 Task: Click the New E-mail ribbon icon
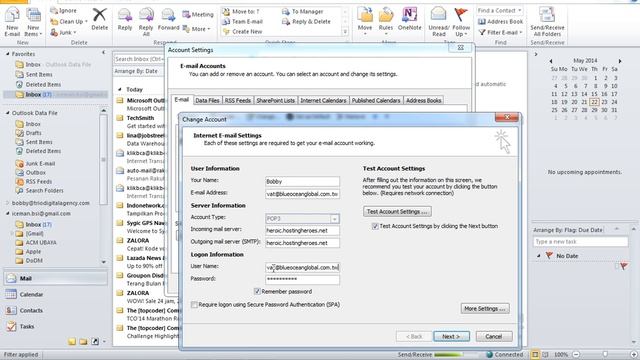tap(12, 21)
